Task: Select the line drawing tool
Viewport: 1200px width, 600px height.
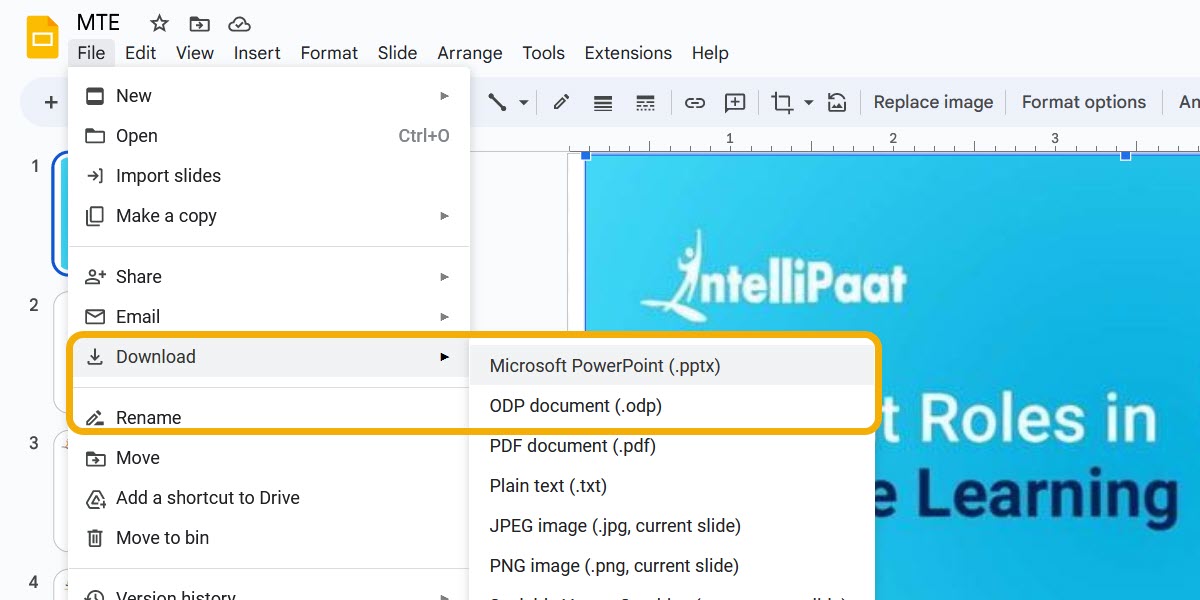Action: tap(498, 102)
